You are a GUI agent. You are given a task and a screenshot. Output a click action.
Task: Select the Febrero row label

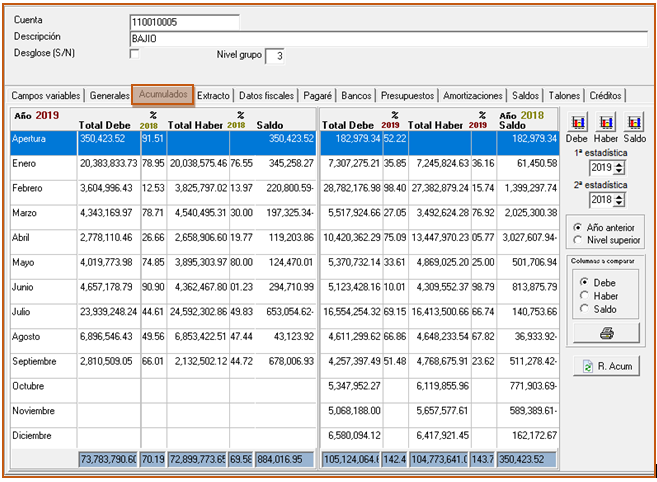(27, 188)
